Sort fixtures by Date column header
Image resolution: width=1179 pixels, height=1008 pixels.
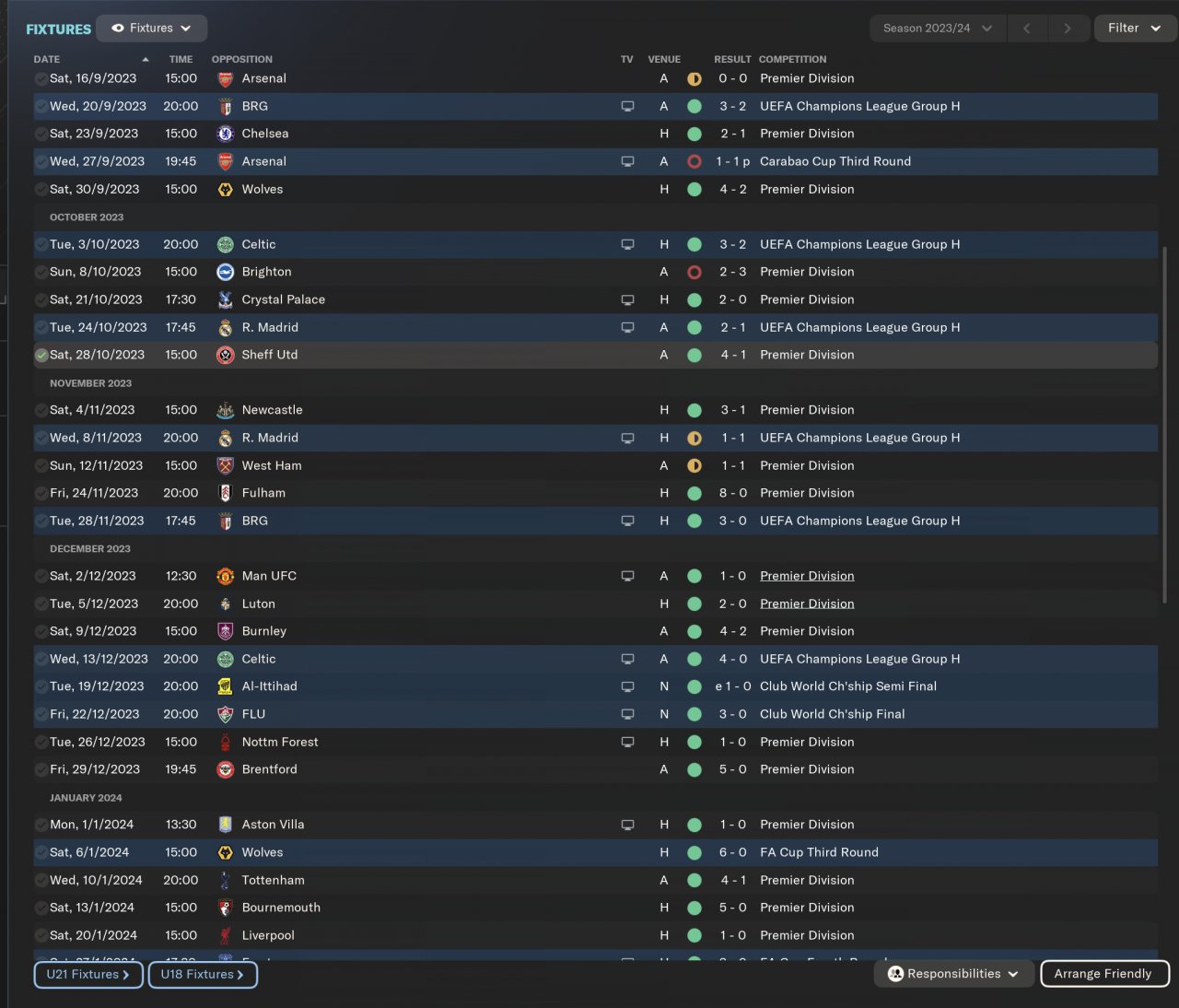point(47,59)
